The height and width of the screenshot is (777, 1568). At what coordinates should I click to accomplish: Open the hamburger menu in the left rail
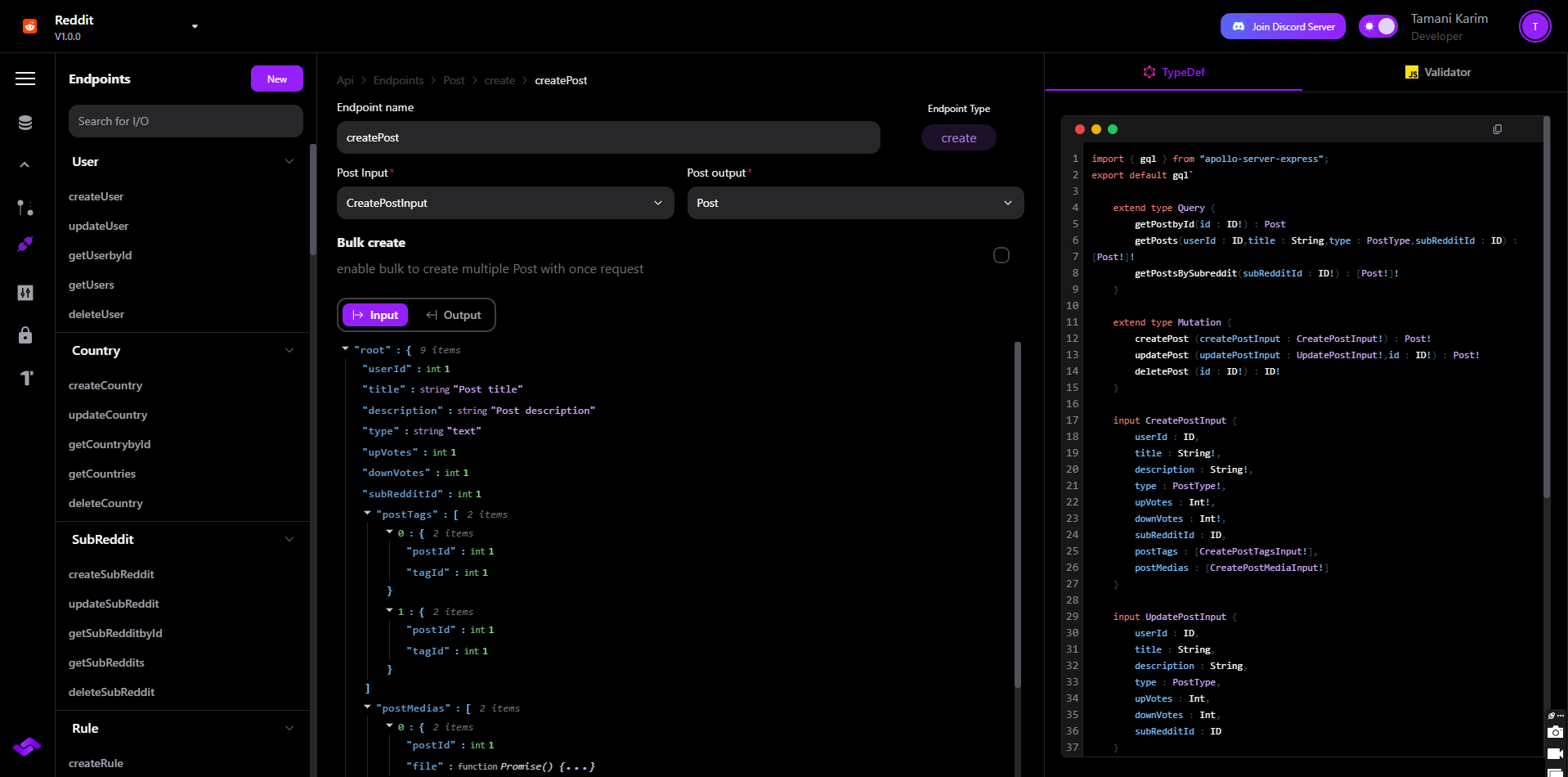[25, 79]
